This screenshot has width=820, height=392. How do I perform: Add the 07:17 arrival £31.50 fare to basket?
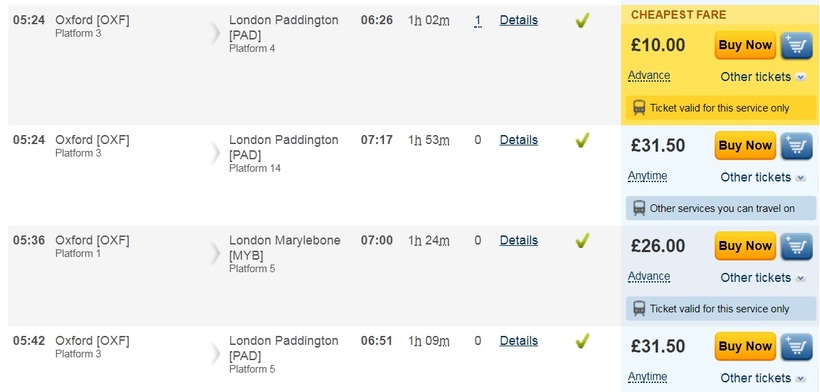[x=797, y=146]
